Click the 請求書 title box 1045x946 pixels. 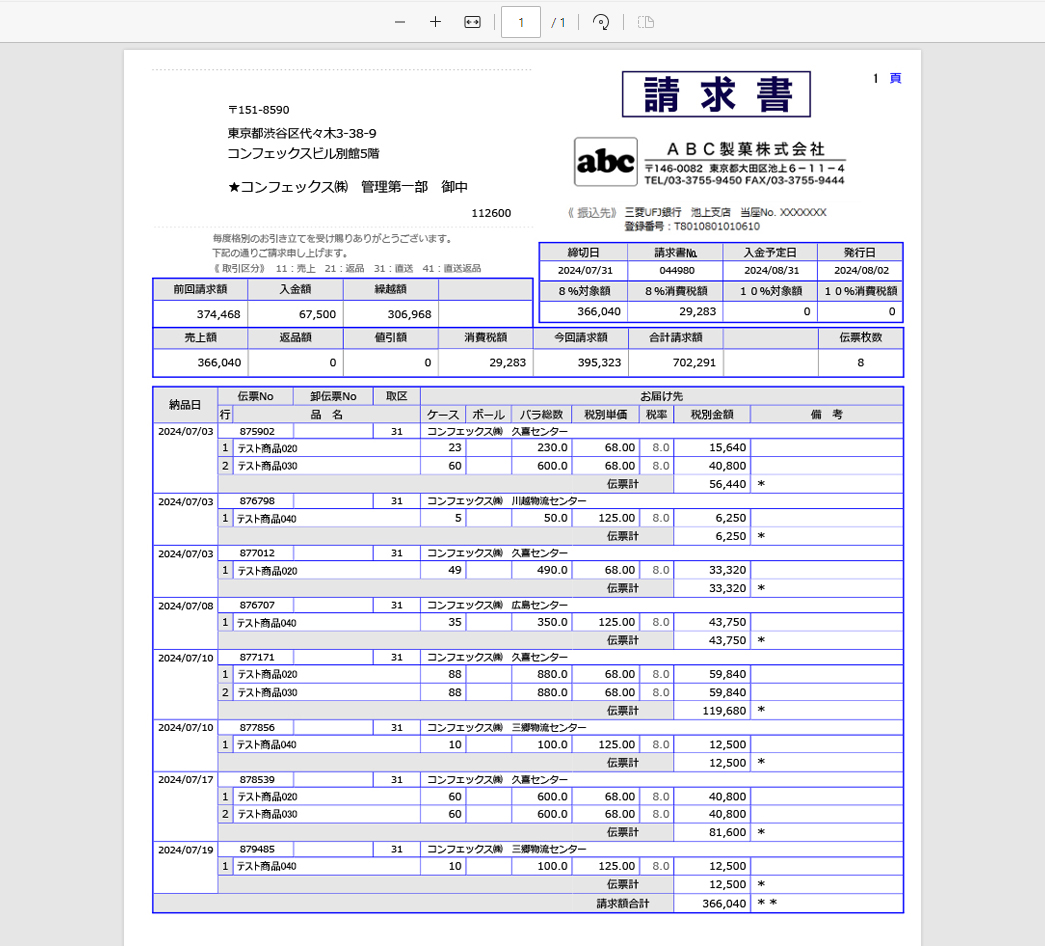pyautogui.click(x=716, y=94)
